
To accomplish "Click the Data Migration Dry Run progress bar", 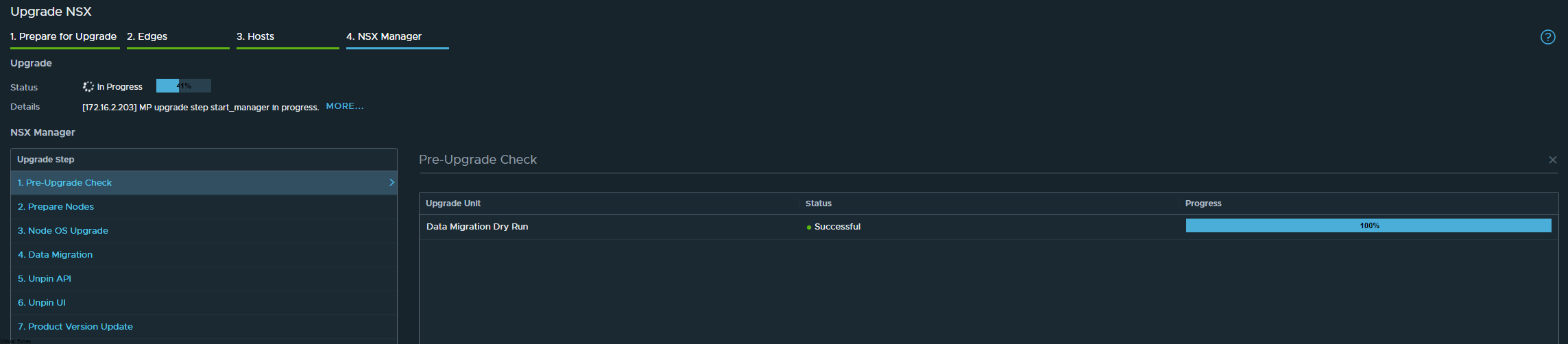I will [1368, 225].
